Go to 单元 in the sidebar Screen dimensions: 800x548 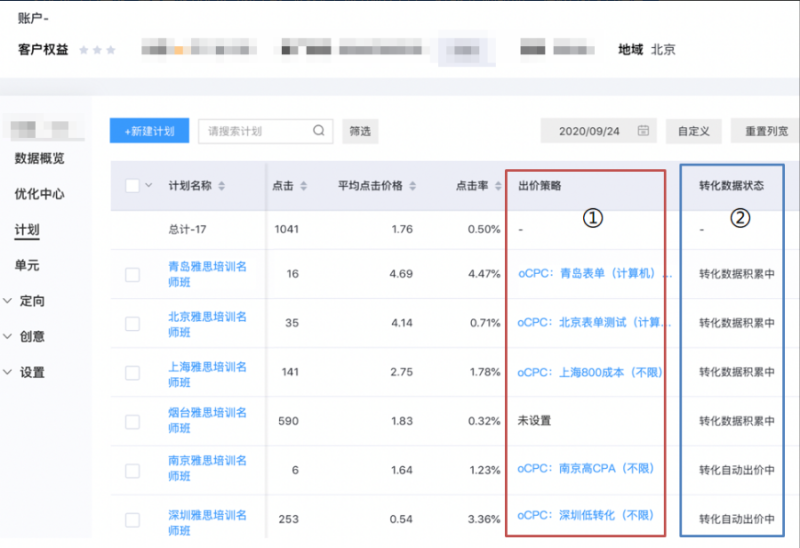click(x=27, y=265)
